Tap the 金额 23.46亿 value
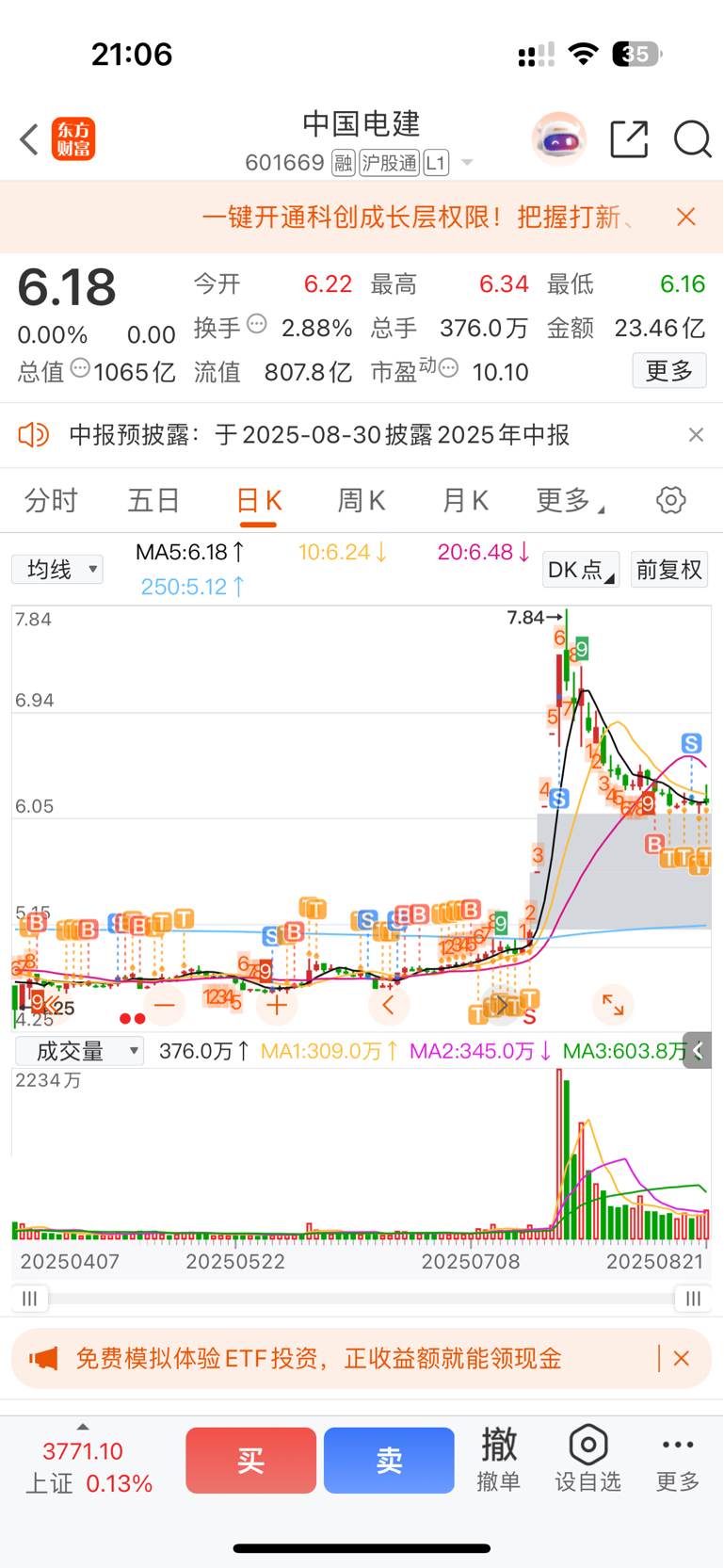 click(659, 328)
